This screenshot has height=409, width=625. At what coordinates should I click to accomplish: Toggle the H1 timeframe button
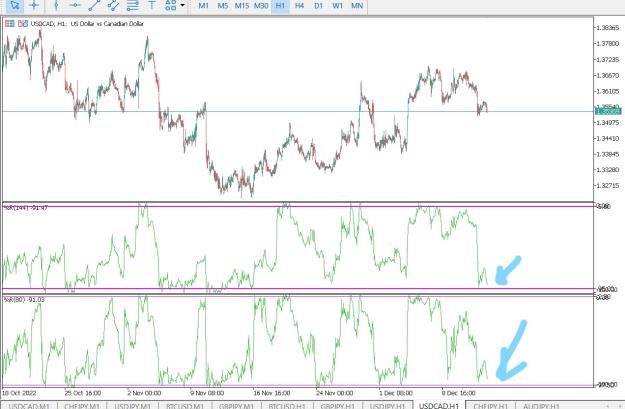(x=280, y=6)
